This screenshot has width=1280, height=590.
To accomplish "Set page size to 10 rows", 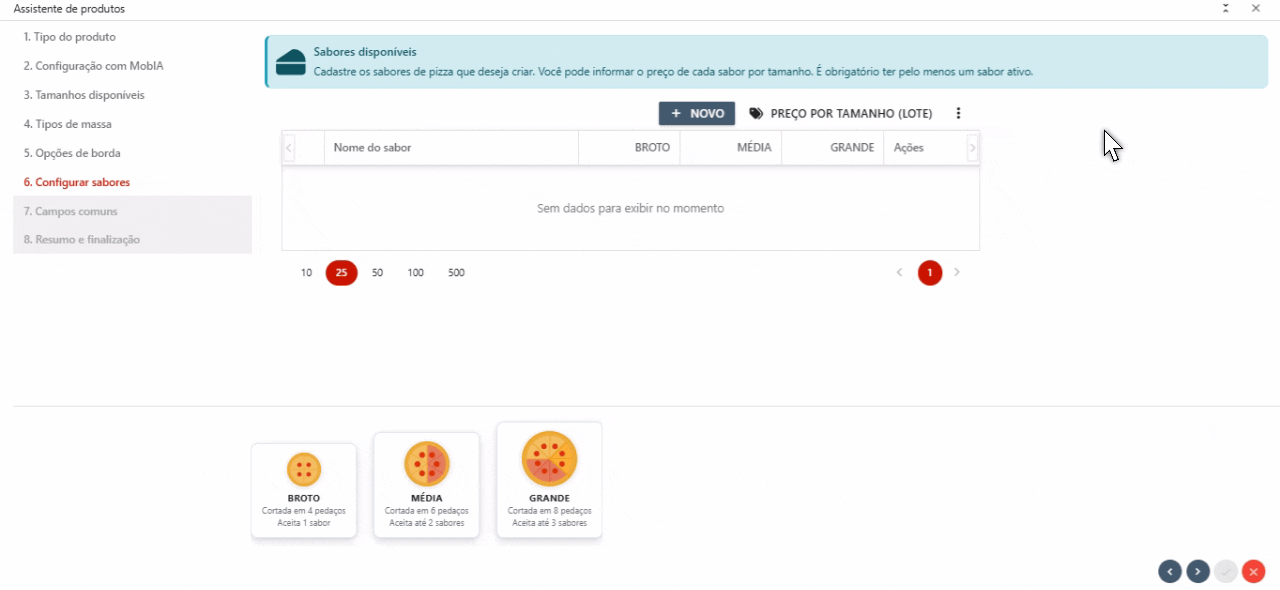I will 306,273.
